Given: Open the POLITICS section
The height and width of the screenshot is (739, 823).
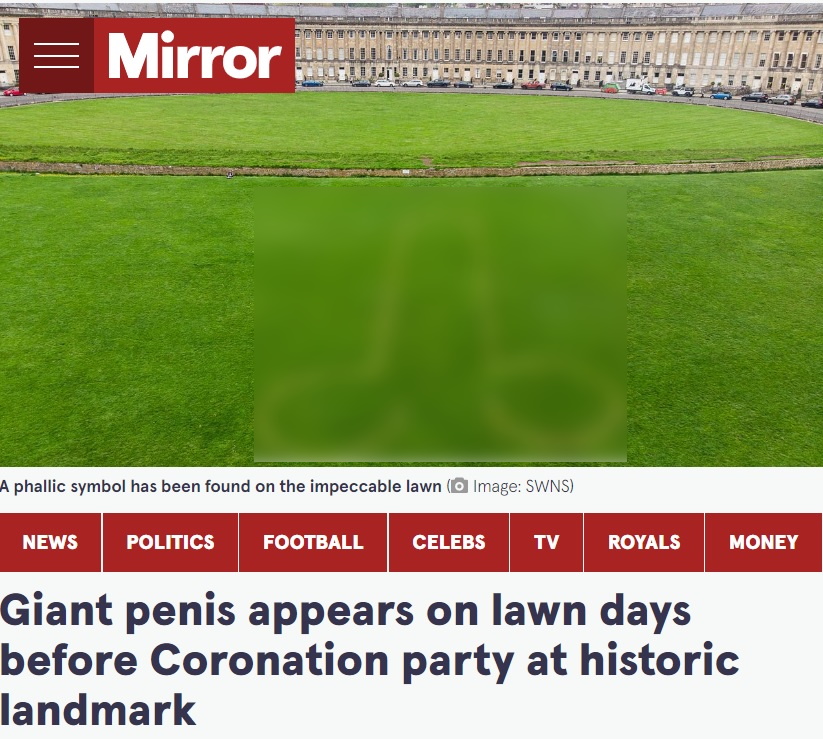Looking at the screenshot, I should [x=171, y=542].
